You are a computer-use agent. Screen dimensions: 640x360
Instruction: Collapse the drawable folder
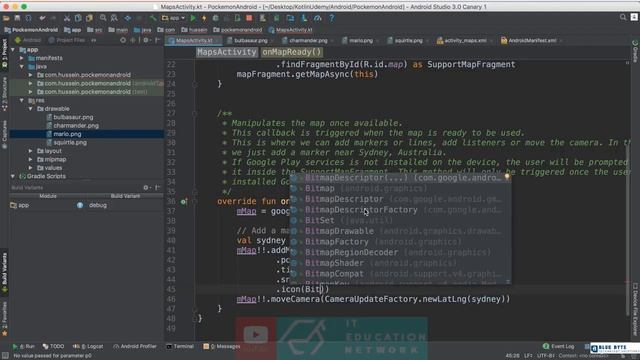(30, 109)
